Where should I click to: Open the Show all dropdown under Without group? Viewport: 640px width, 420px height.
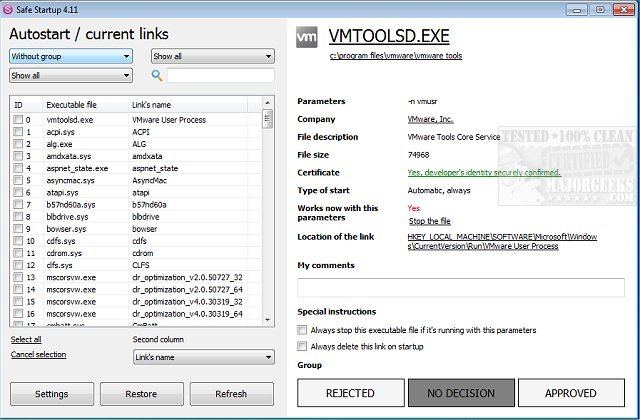tap(71, 76)
